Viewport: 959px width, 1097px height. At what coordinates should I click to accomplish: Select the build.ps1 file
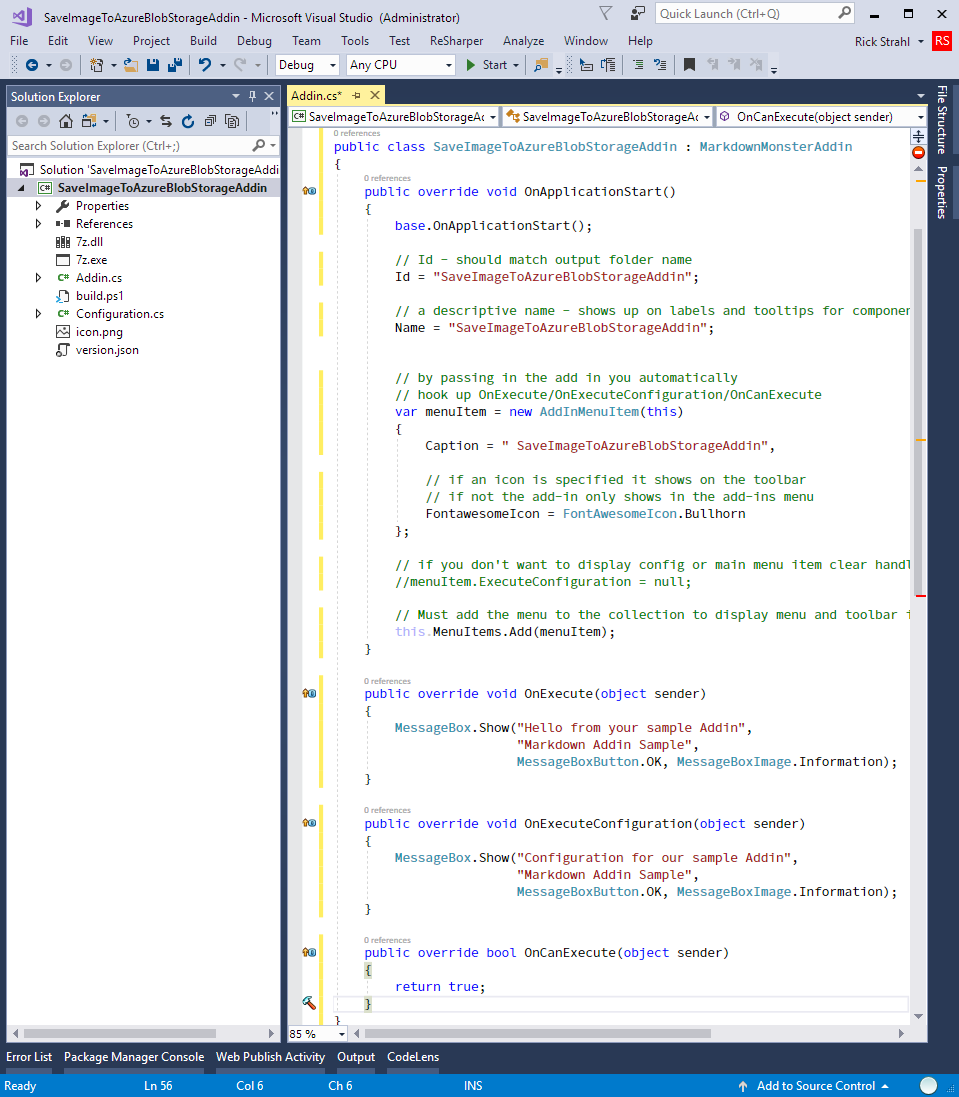point(99,296)
